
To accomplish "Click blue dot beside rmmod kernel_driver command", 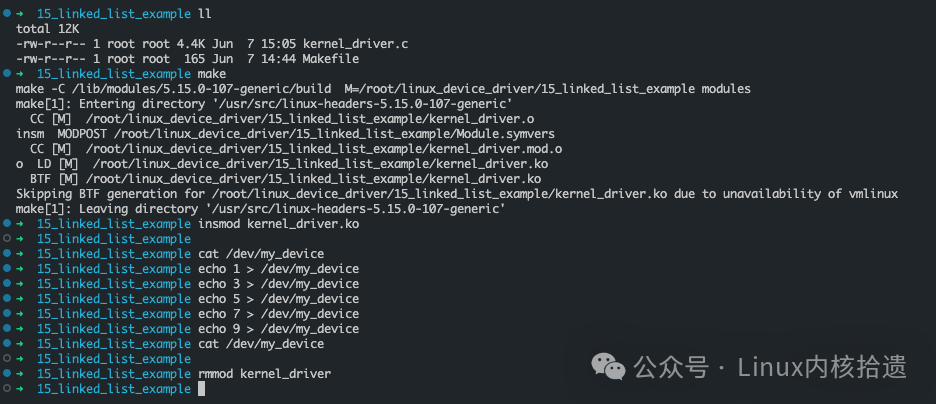I will [x=7, y=374].
